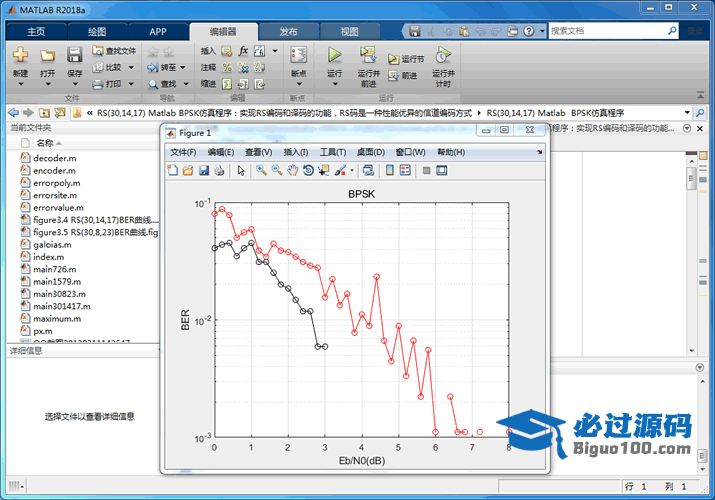The image size is (715, 500).
Task: Select the Pan hand tool in Figure 1
Action: 292,170
